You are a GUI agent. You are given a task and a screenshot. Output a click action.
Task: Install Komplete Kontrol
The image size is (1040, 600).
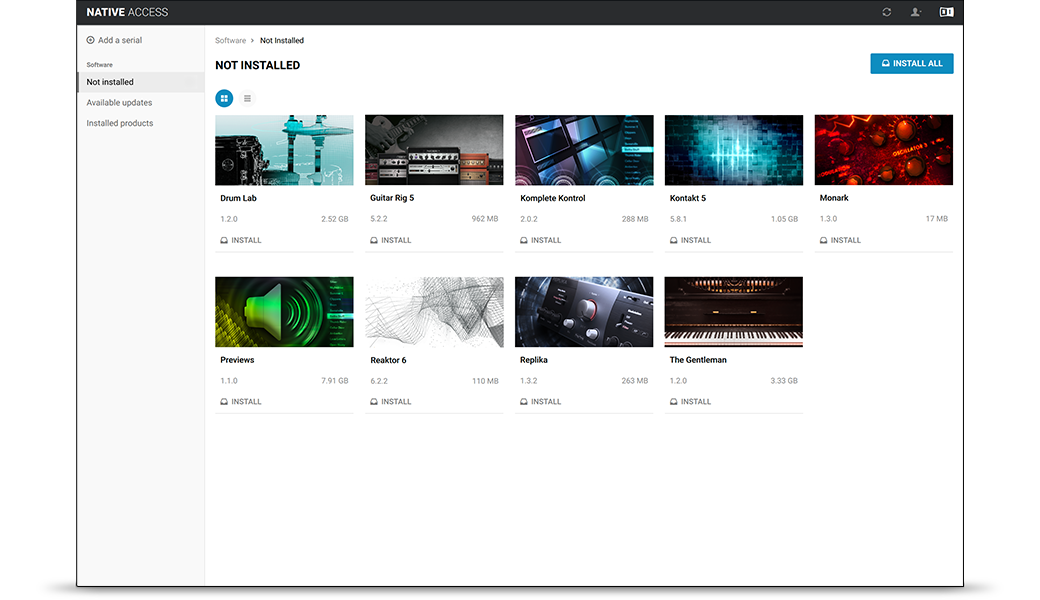541,240
